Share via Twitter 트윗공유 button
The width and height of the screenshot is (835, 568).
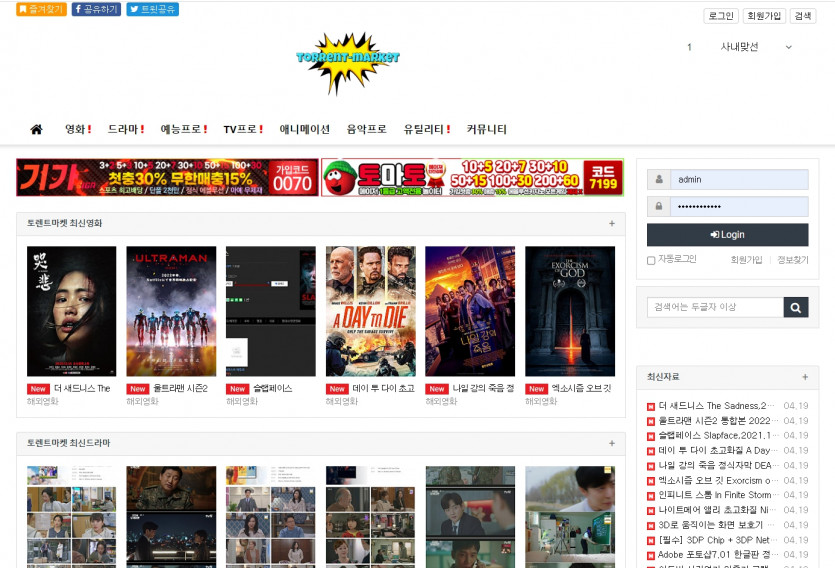pos(152,9)
